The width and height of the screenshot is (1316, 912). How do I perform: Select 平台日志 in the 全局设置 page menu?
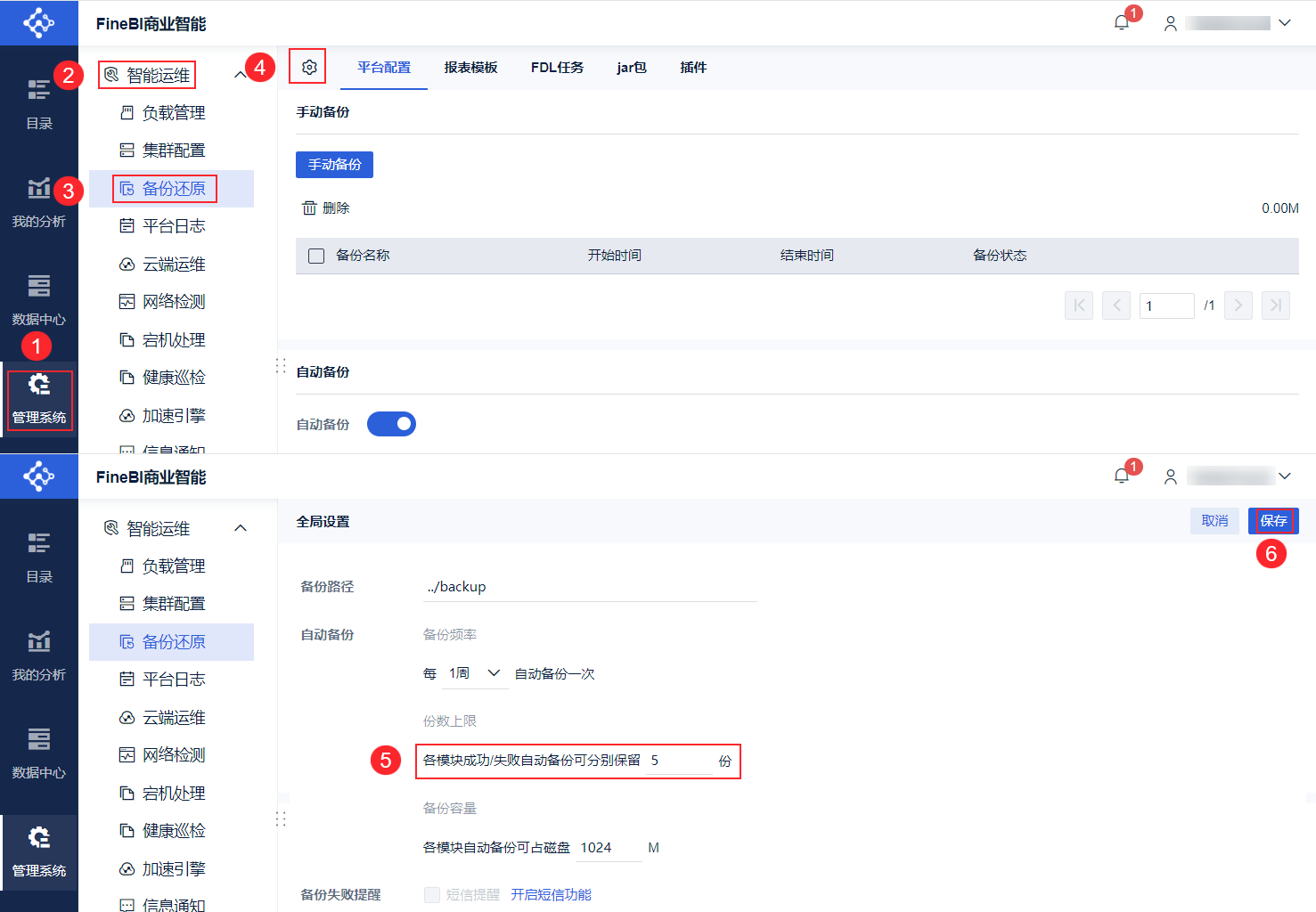coord(171,680)
